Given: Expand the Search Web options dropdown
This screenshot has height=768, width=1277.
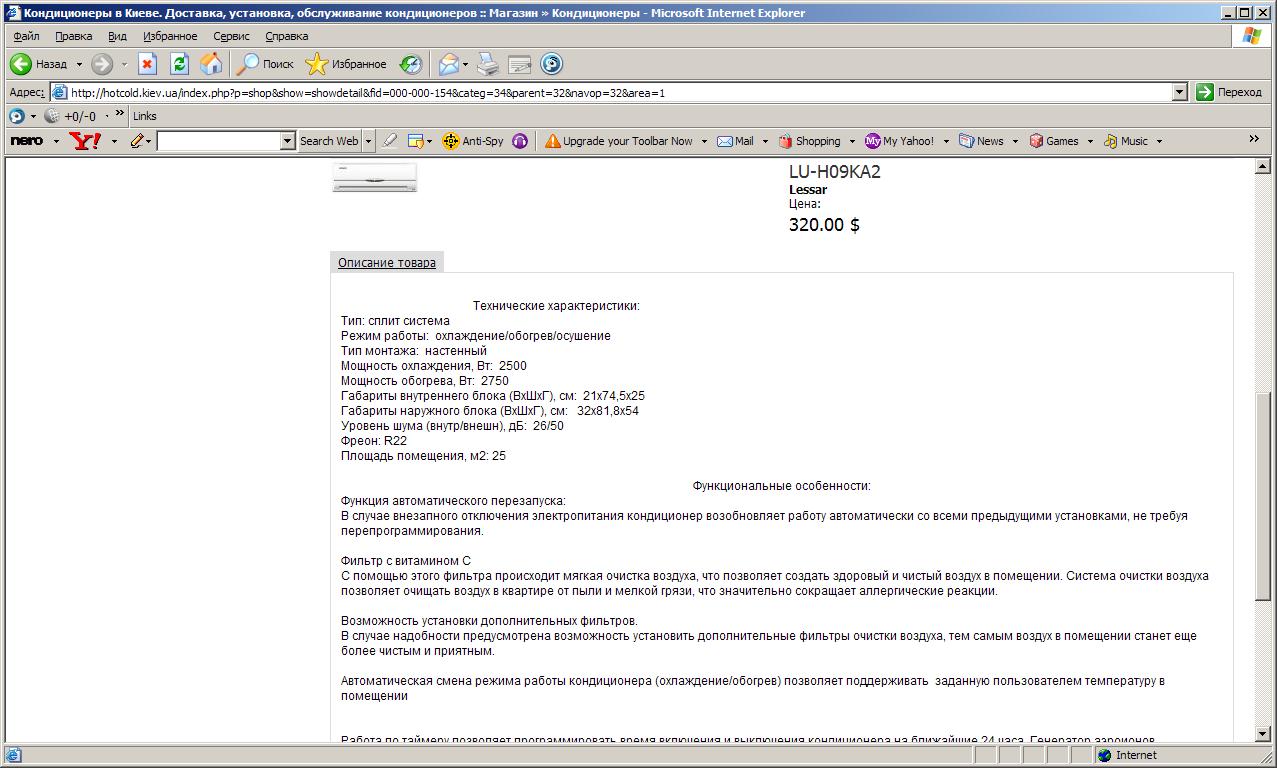Looking at the screenshot, I should (x=368, y=141).
